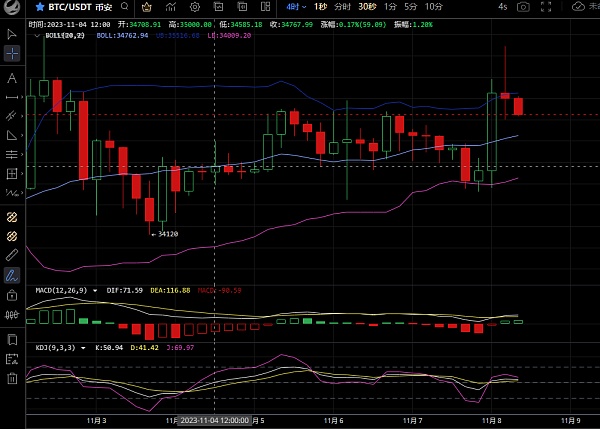
Task: Select the arrow cursor tool
Action: 11,33
